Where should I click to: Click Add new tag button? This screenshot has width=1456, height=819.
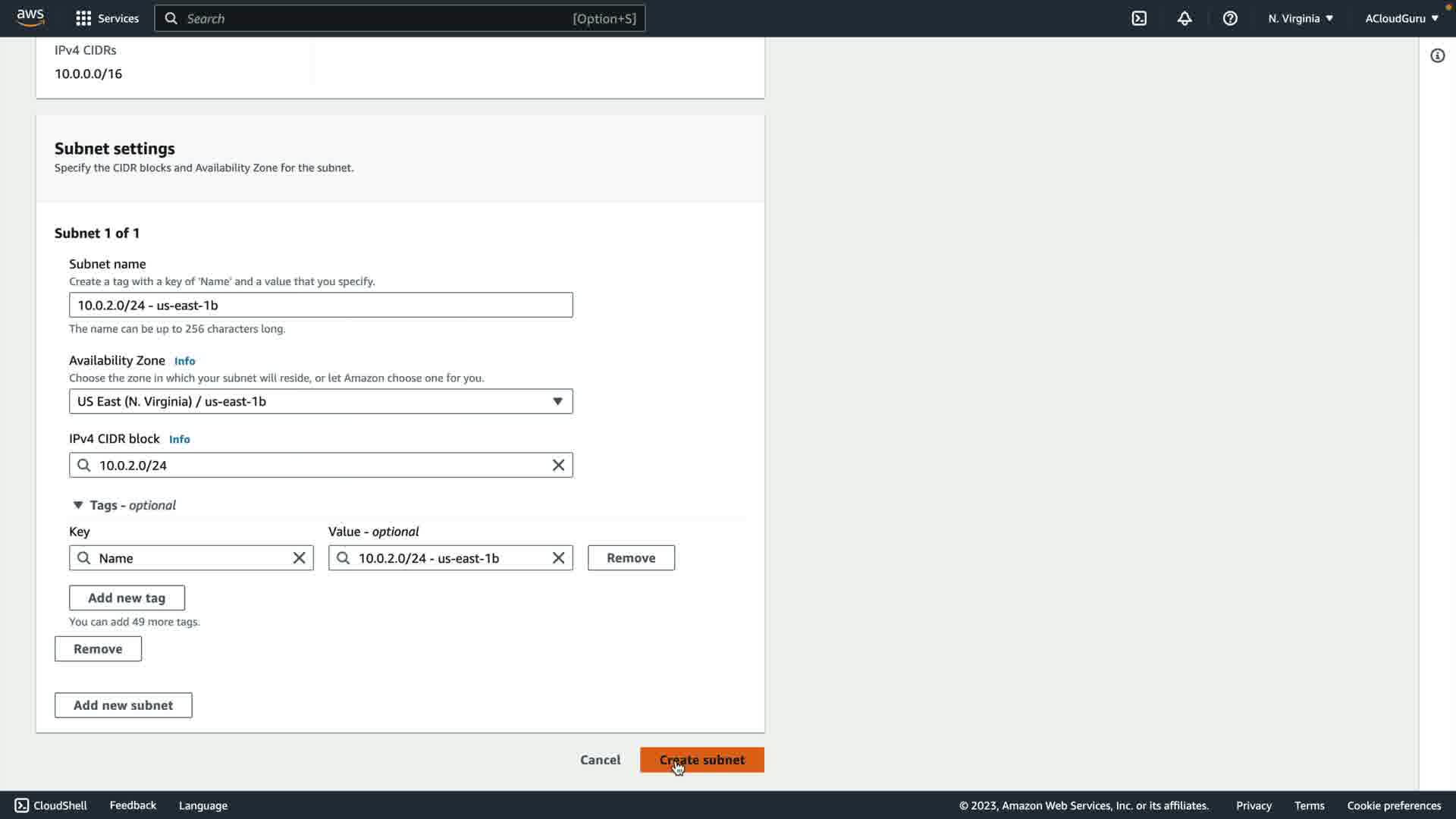pos(127,598)
